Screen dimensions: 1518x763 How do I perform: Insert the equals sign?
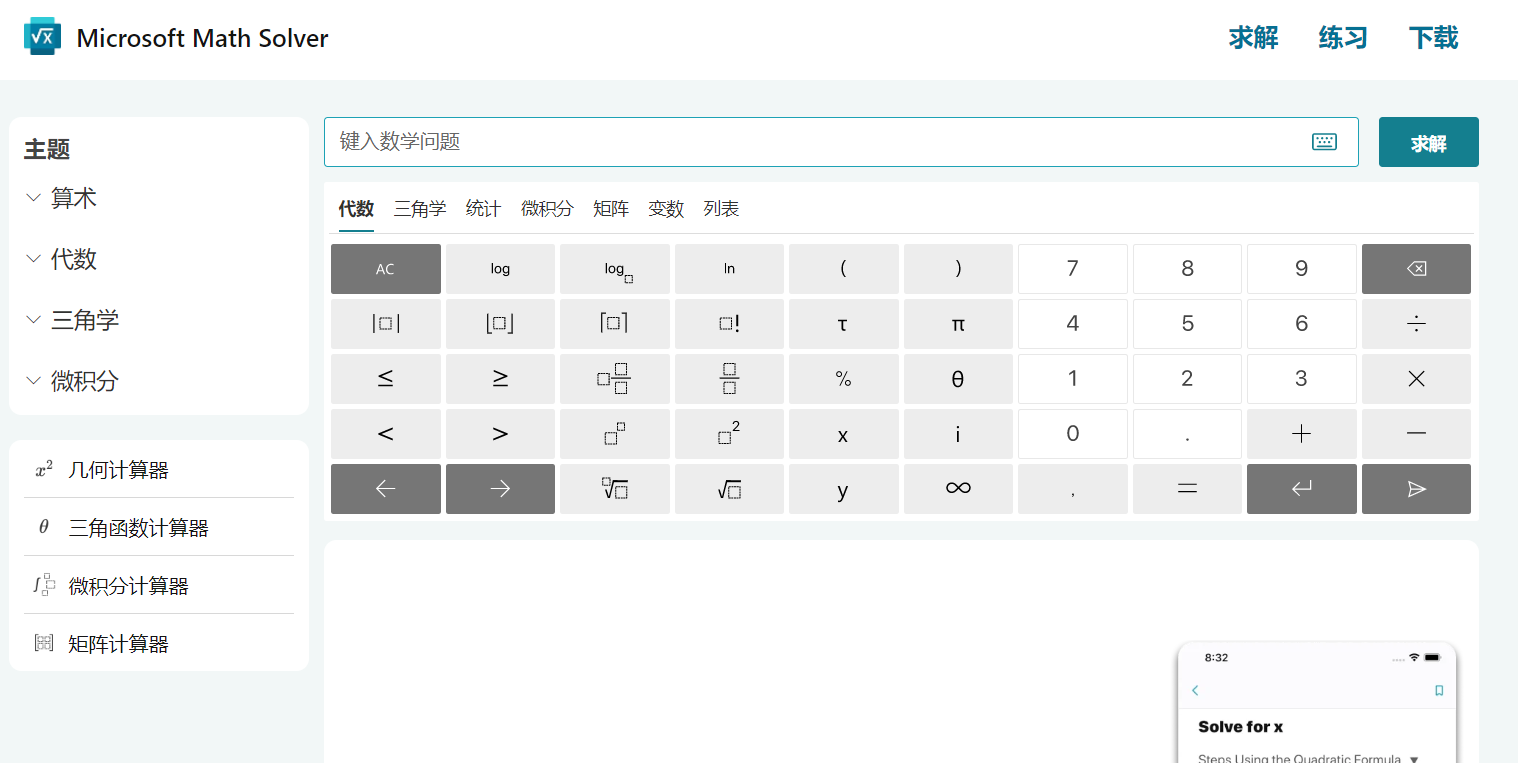1187,489
